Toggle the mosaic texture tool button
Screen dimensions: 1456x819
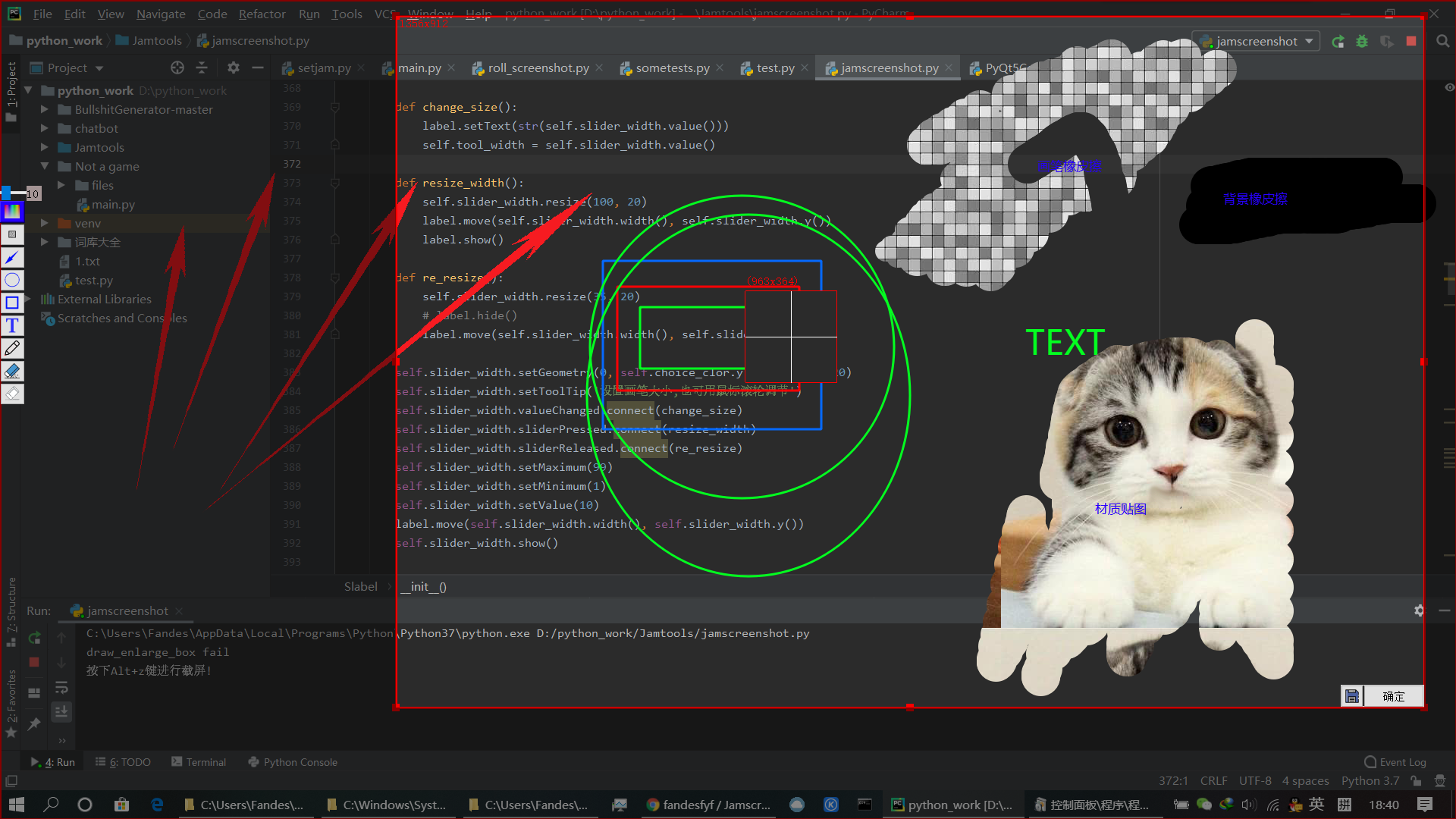pyautogui.click(x=12, y=235)
